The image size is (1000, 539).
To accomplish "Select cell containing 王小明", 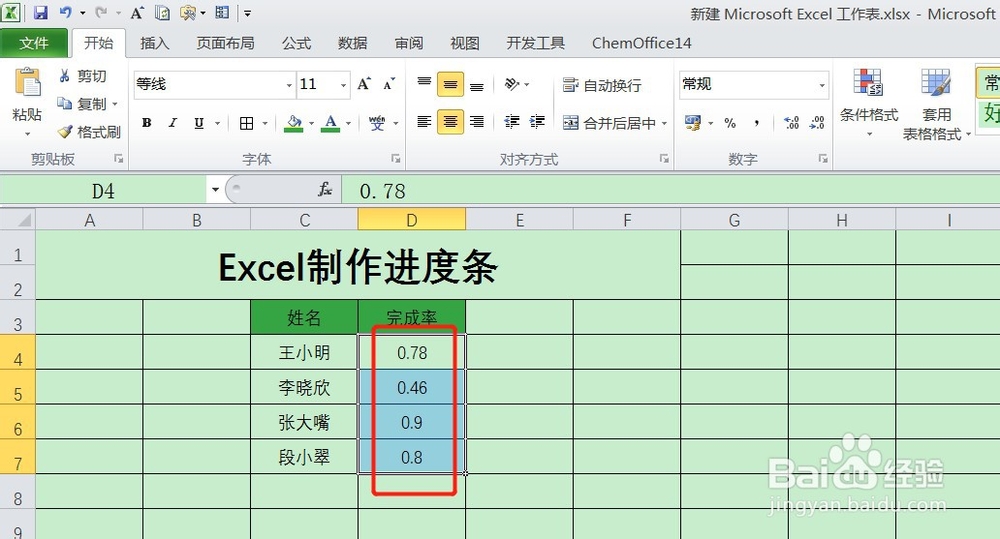I will pos(304,352).
